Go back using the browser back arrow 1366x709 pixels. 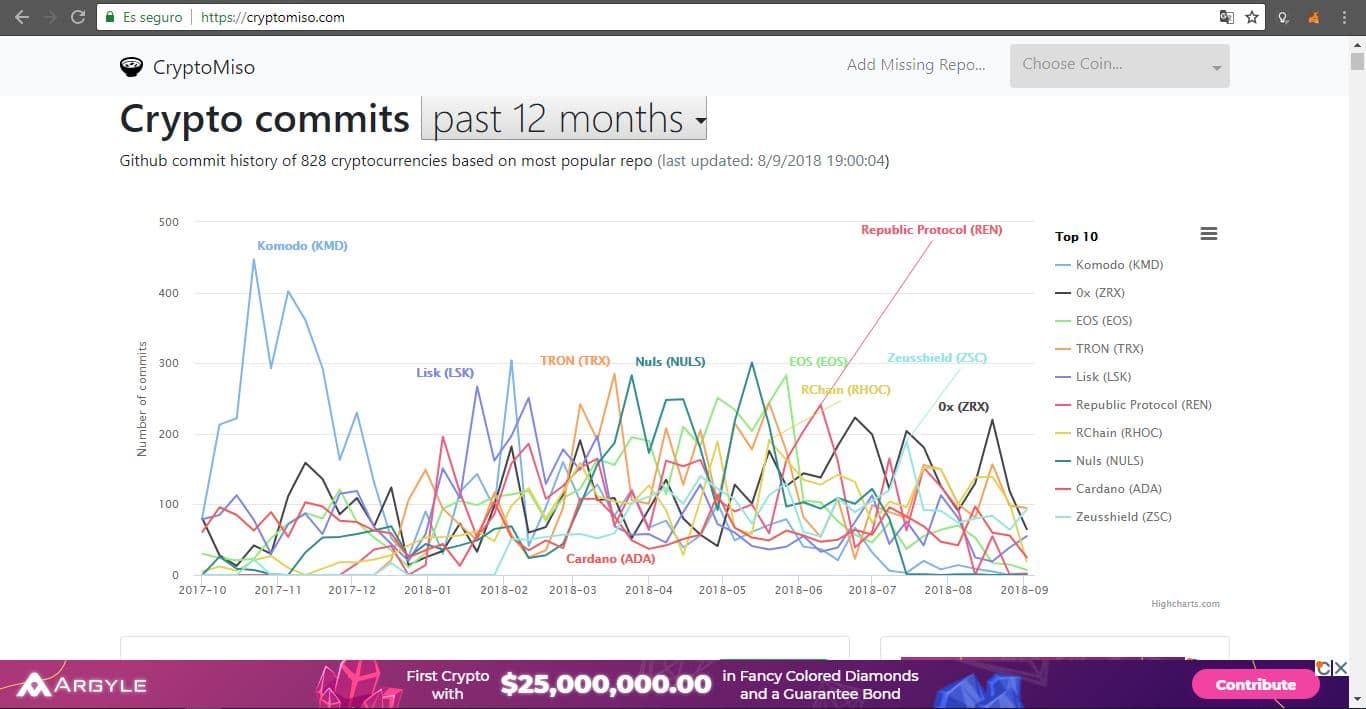(22, 17)
